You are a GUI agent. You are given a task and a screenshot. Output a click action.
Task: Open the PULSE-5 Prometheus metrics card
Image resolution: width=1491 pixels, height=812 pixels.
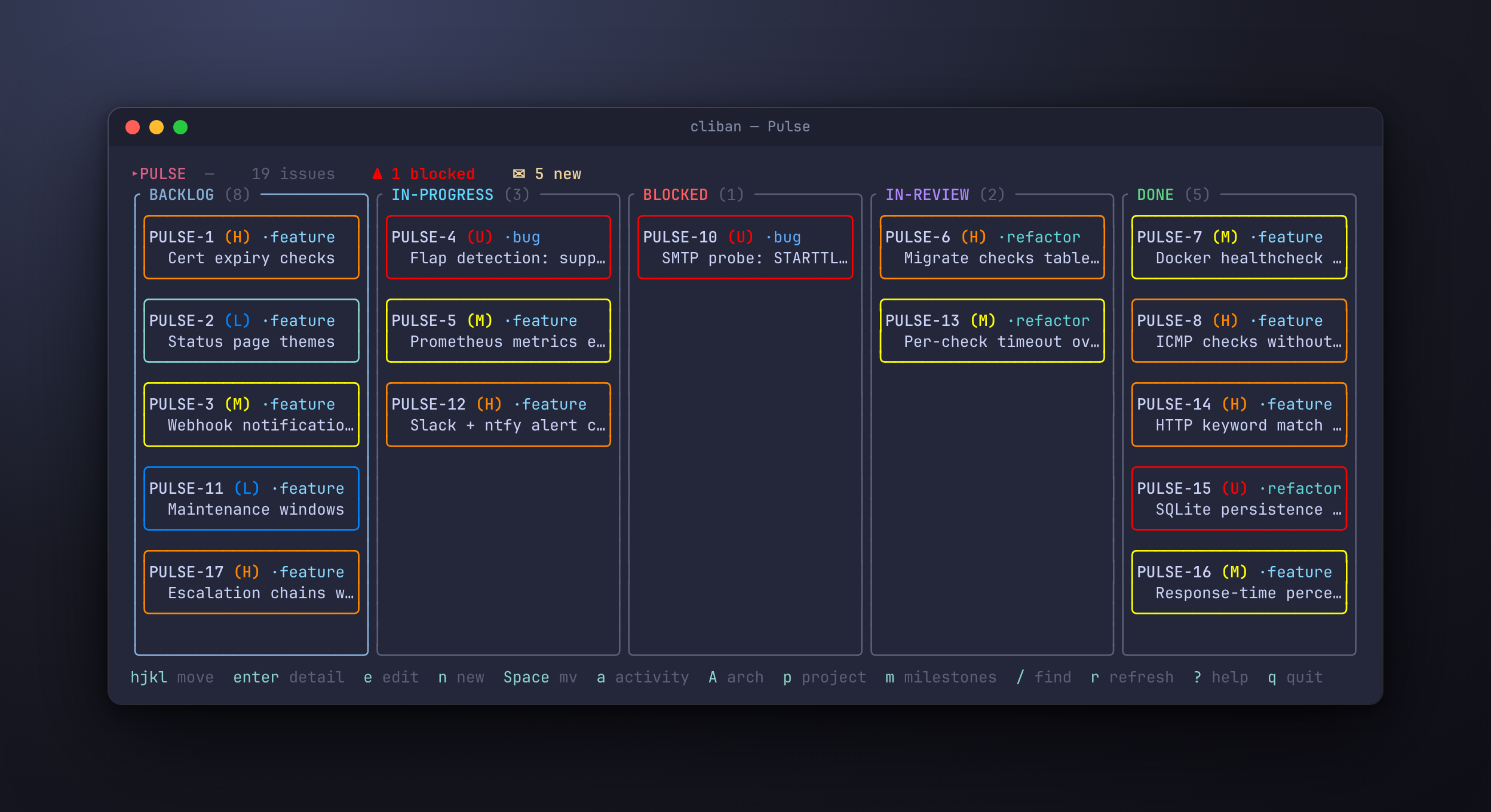click(x=498, y=331)
